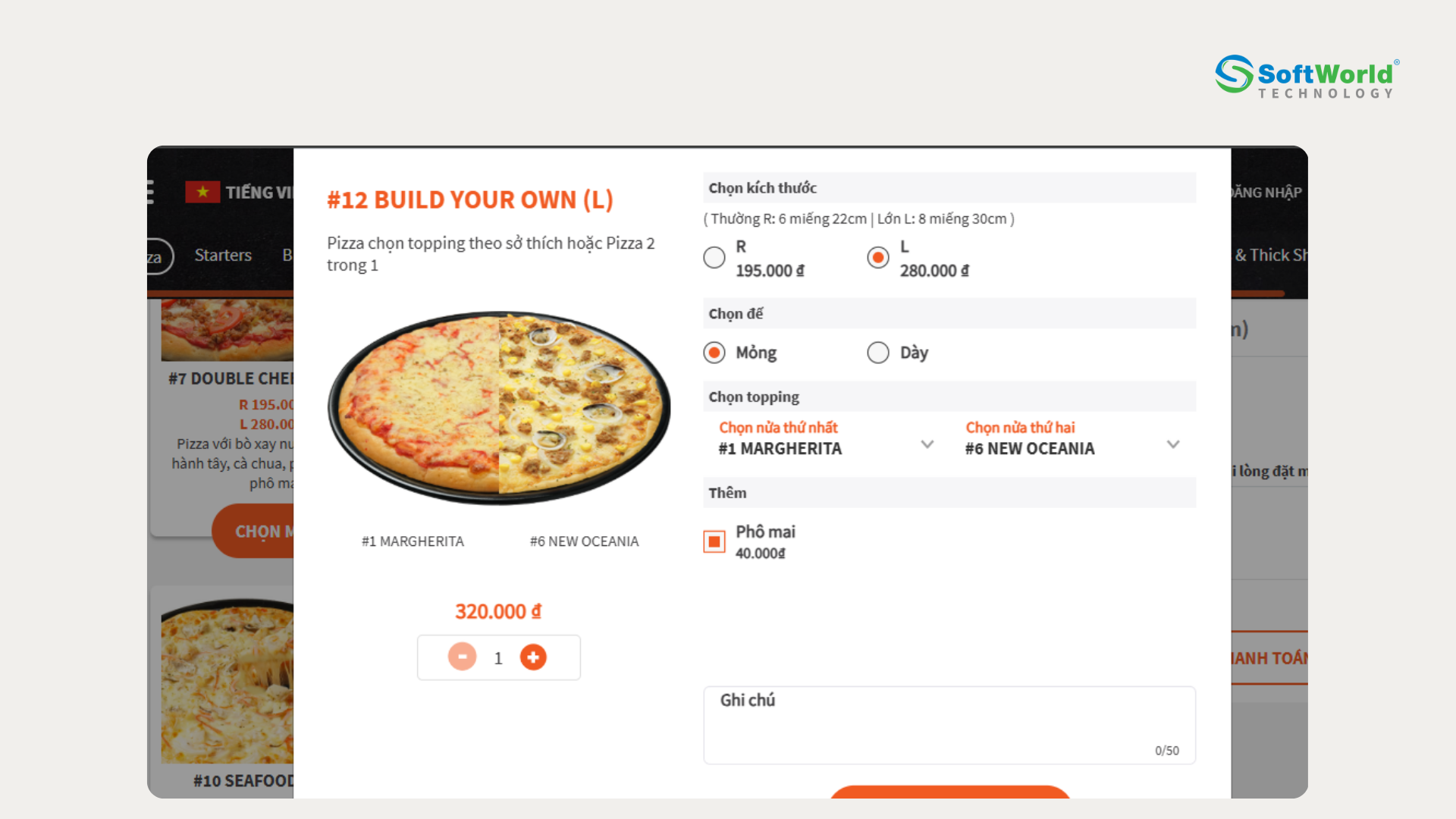Viewport: 1456px width, 819px height.
Task: Open the Pizza category tab
Action: [155, 257]
